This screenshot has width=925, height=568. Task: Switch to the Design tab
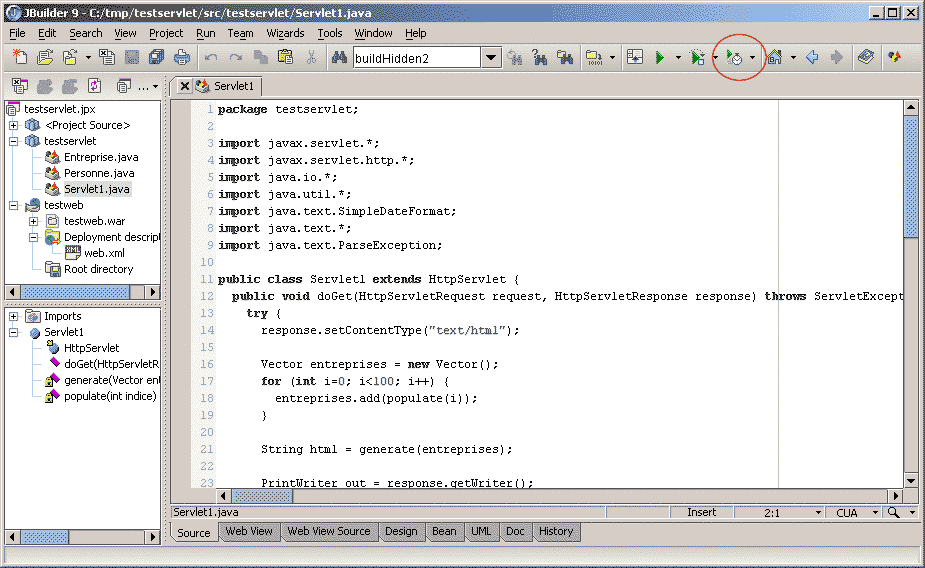[x=401, y=532]
